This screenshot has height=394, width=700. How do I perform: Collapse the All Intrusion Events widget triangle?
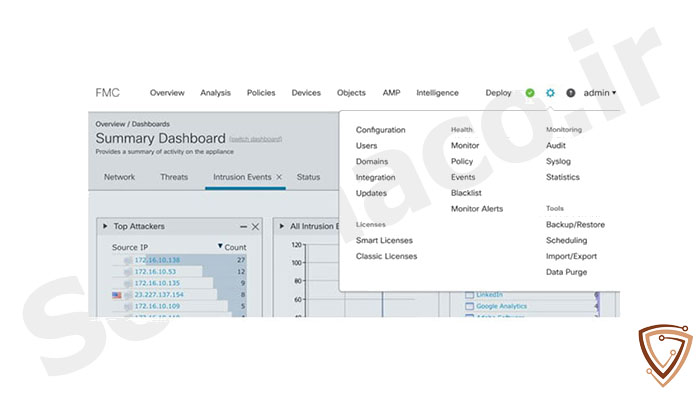click(282, 226)
